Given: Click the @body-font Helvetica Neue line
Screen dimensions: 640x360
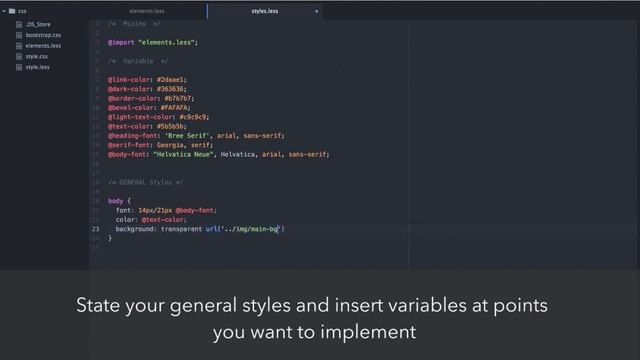Looking at the screenshot, I should pos(219,154).
